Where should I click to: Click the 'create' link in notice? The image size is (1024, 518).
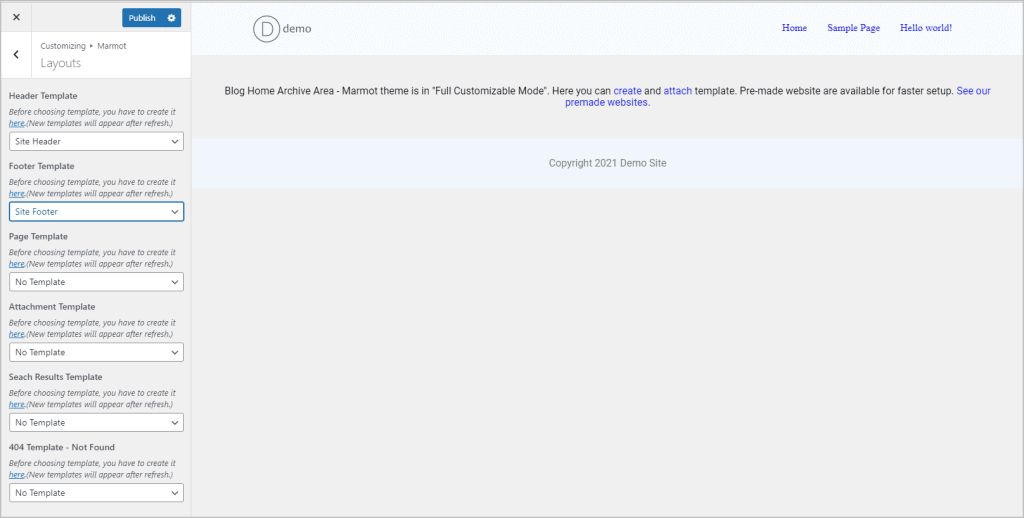[627, 91]
